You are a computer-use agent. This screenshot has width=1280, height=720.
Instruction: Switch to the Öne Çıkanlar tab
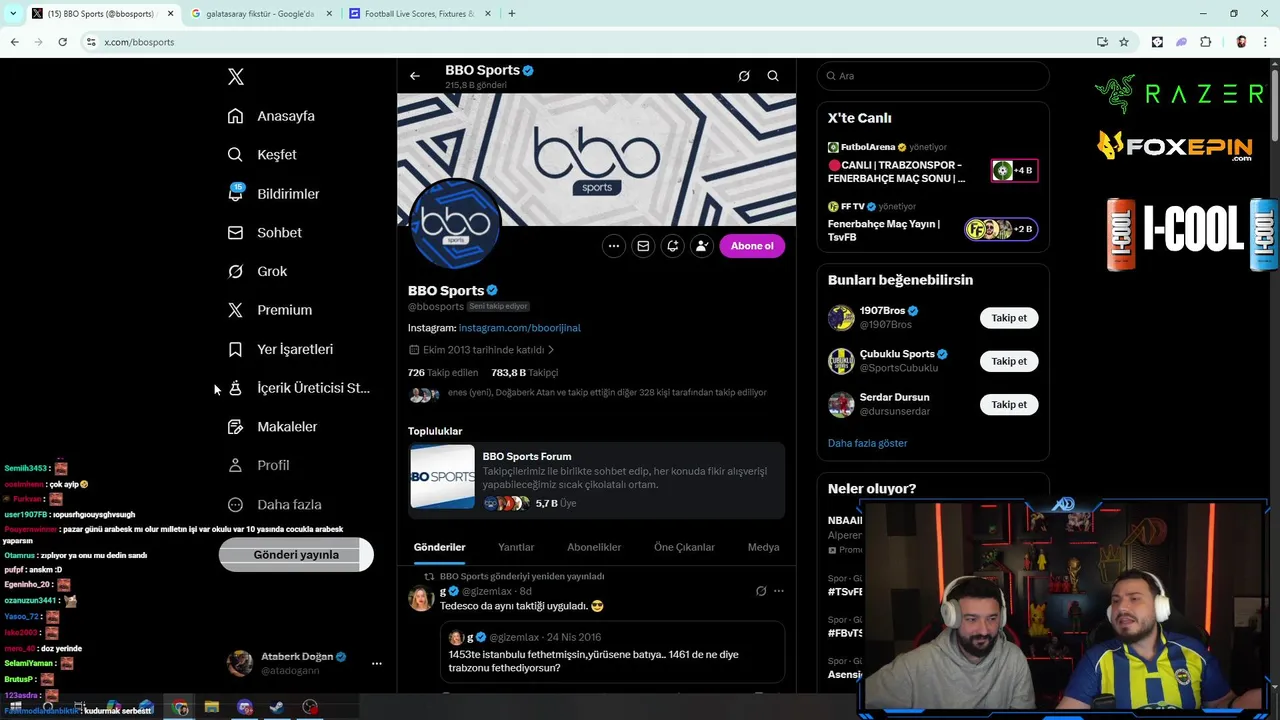684,547
